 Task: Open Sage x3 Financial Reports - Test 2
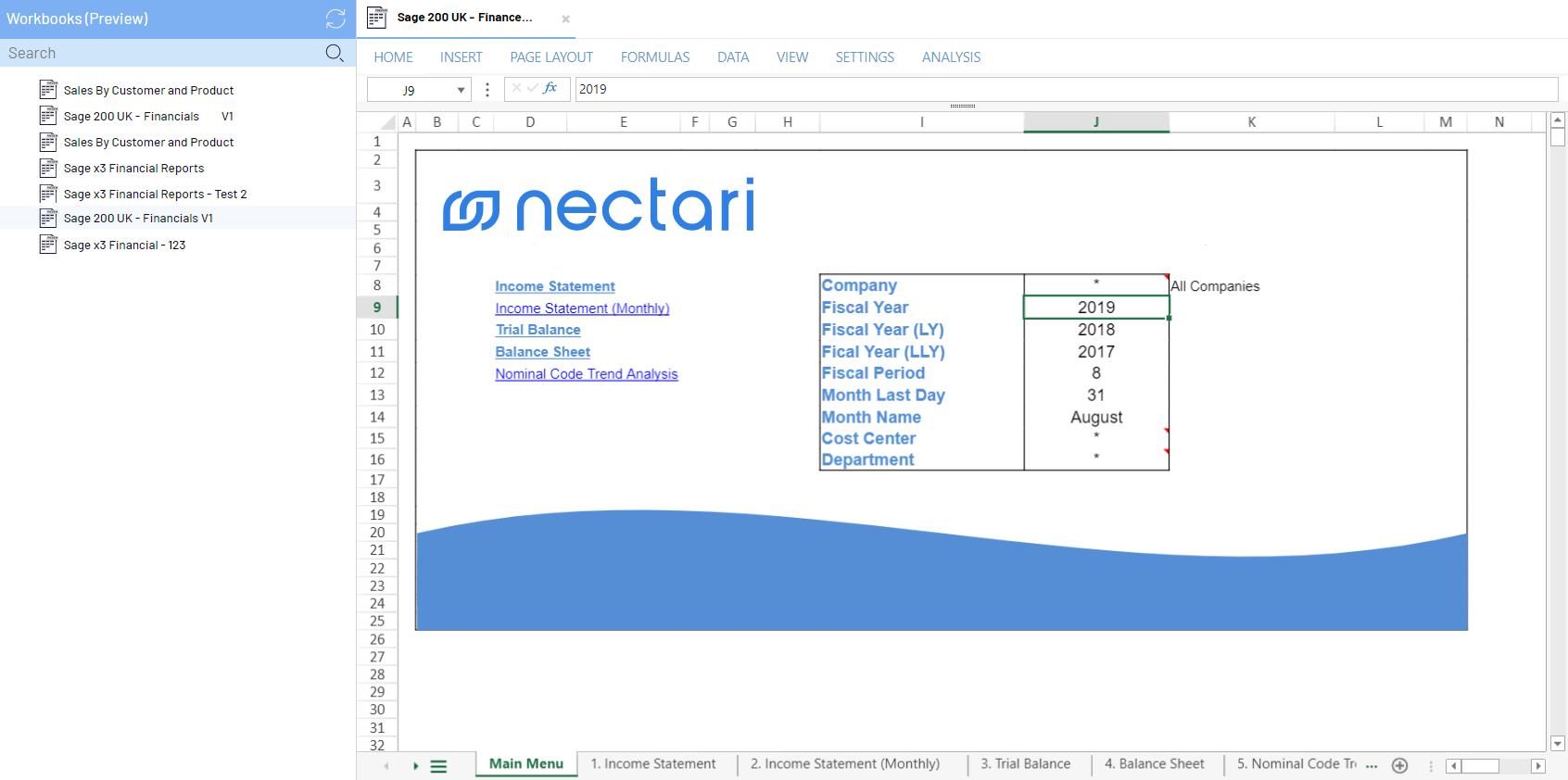point(155,195)
